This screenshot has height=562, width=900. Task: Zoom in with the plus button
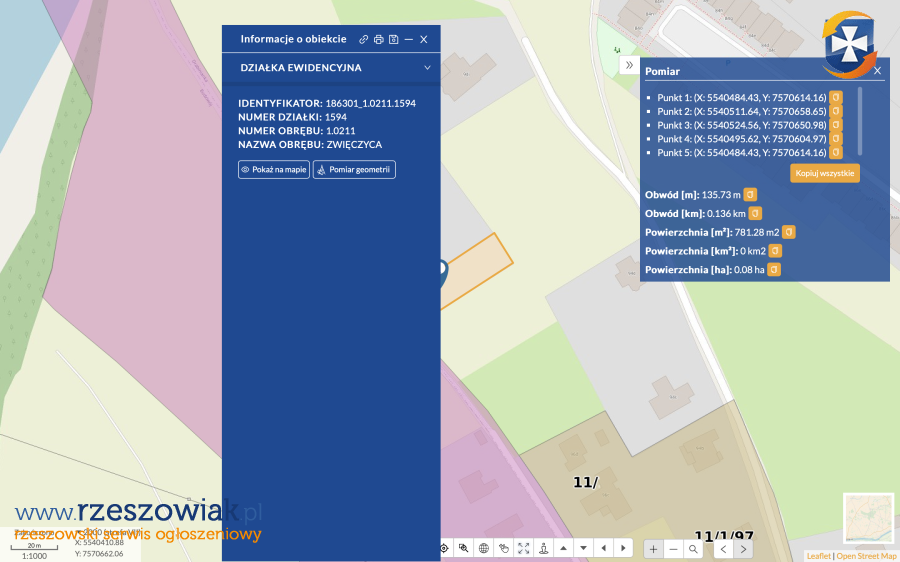[653, 549]
